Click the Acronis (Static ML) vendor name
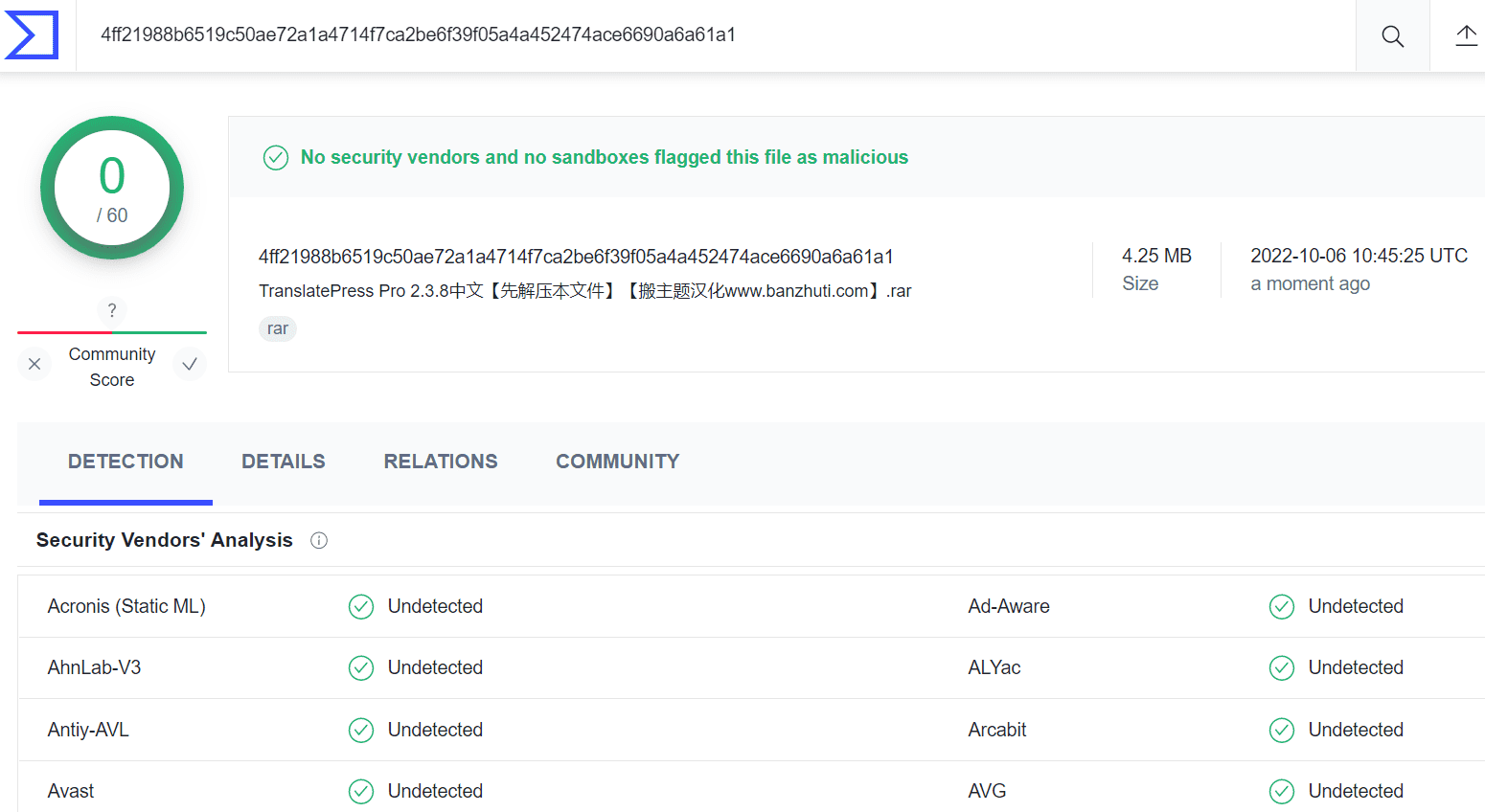Screen dimensions: 1485x812 click(126, 606)
